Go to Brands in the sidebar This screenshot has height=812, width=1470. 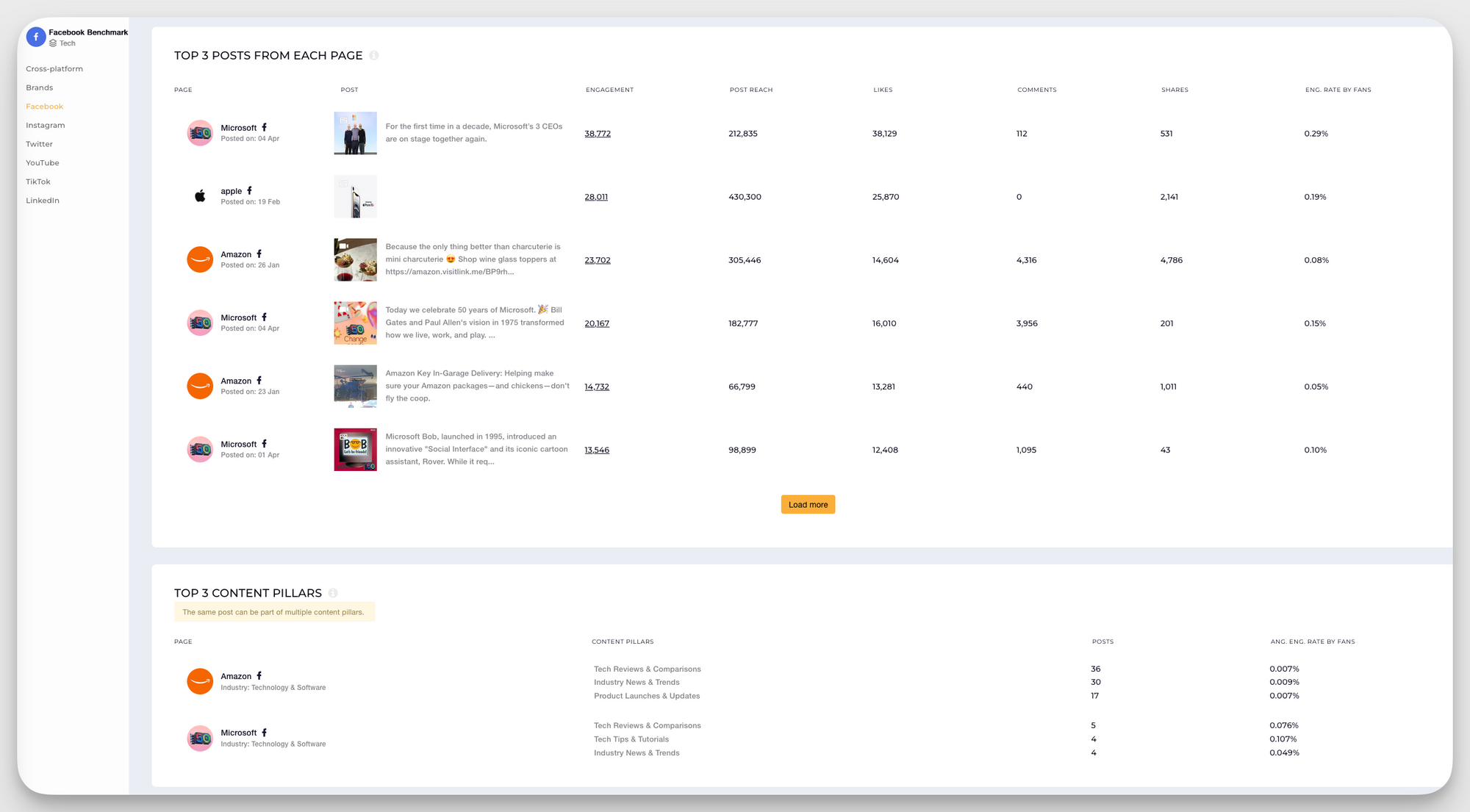click(40, 87)
